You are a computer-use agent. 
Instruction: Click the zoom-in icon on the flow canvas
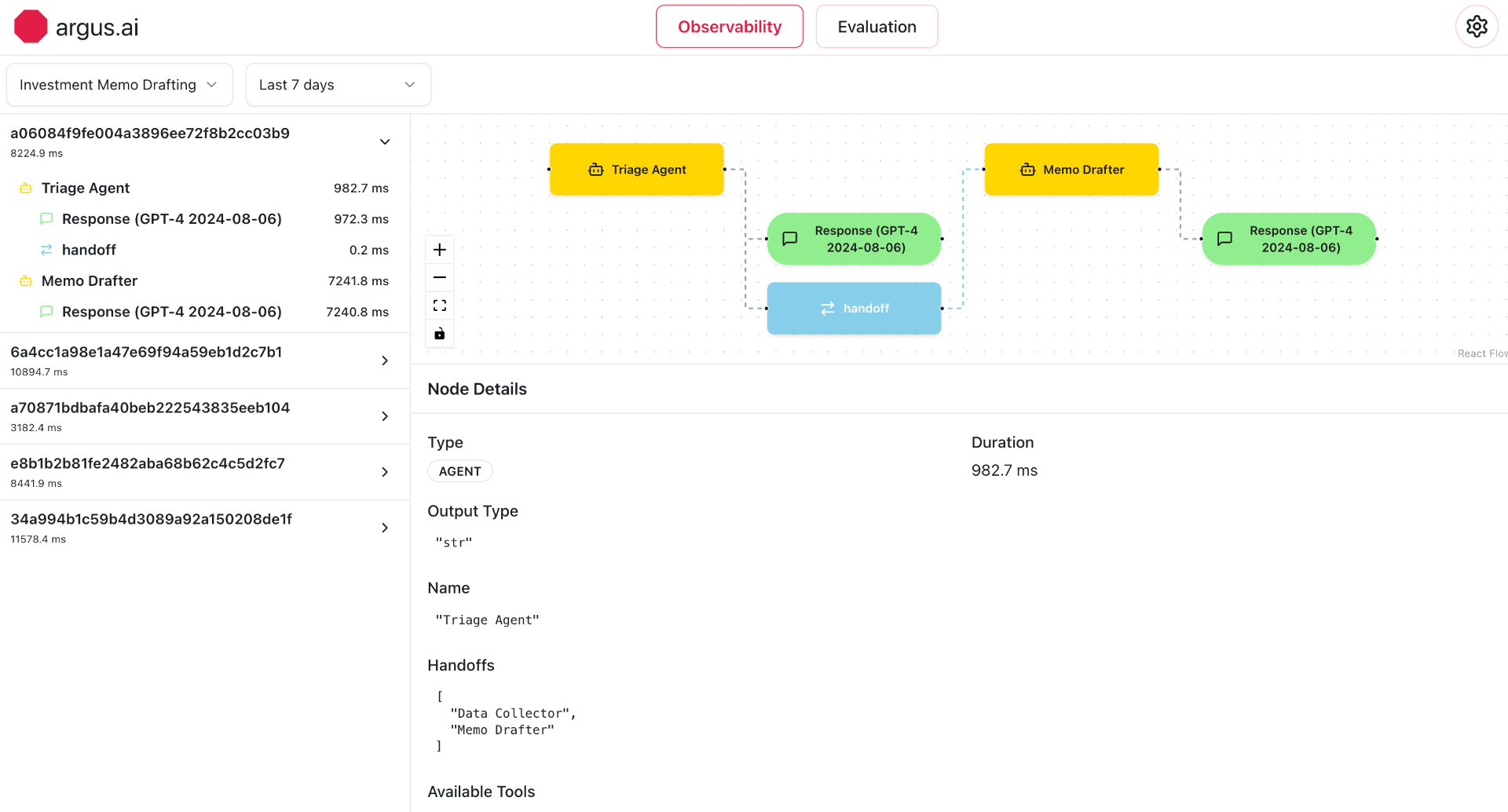tap(439, 249)
